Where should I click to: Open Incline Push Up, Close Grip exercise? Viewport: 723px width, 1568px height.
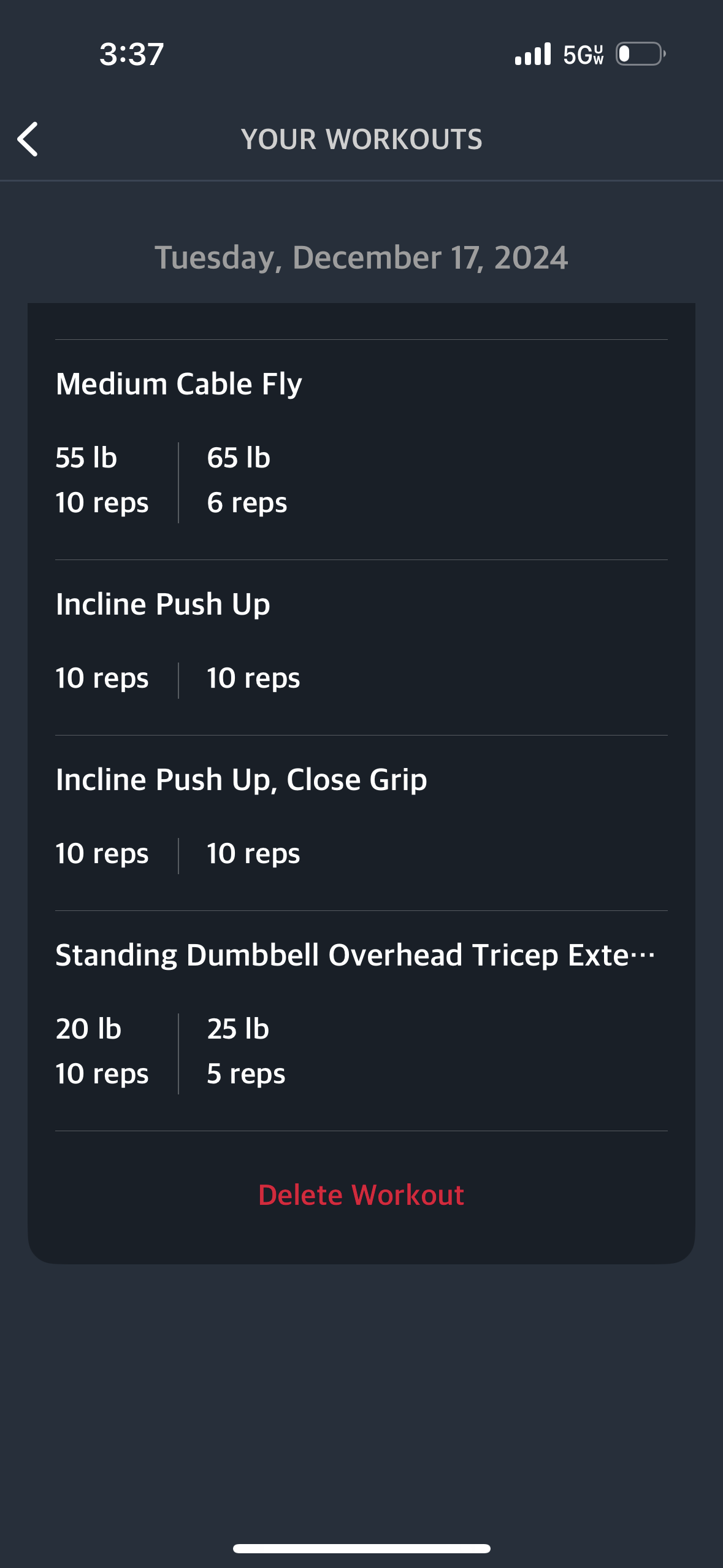pyautogui.click(x=242, y=780)
